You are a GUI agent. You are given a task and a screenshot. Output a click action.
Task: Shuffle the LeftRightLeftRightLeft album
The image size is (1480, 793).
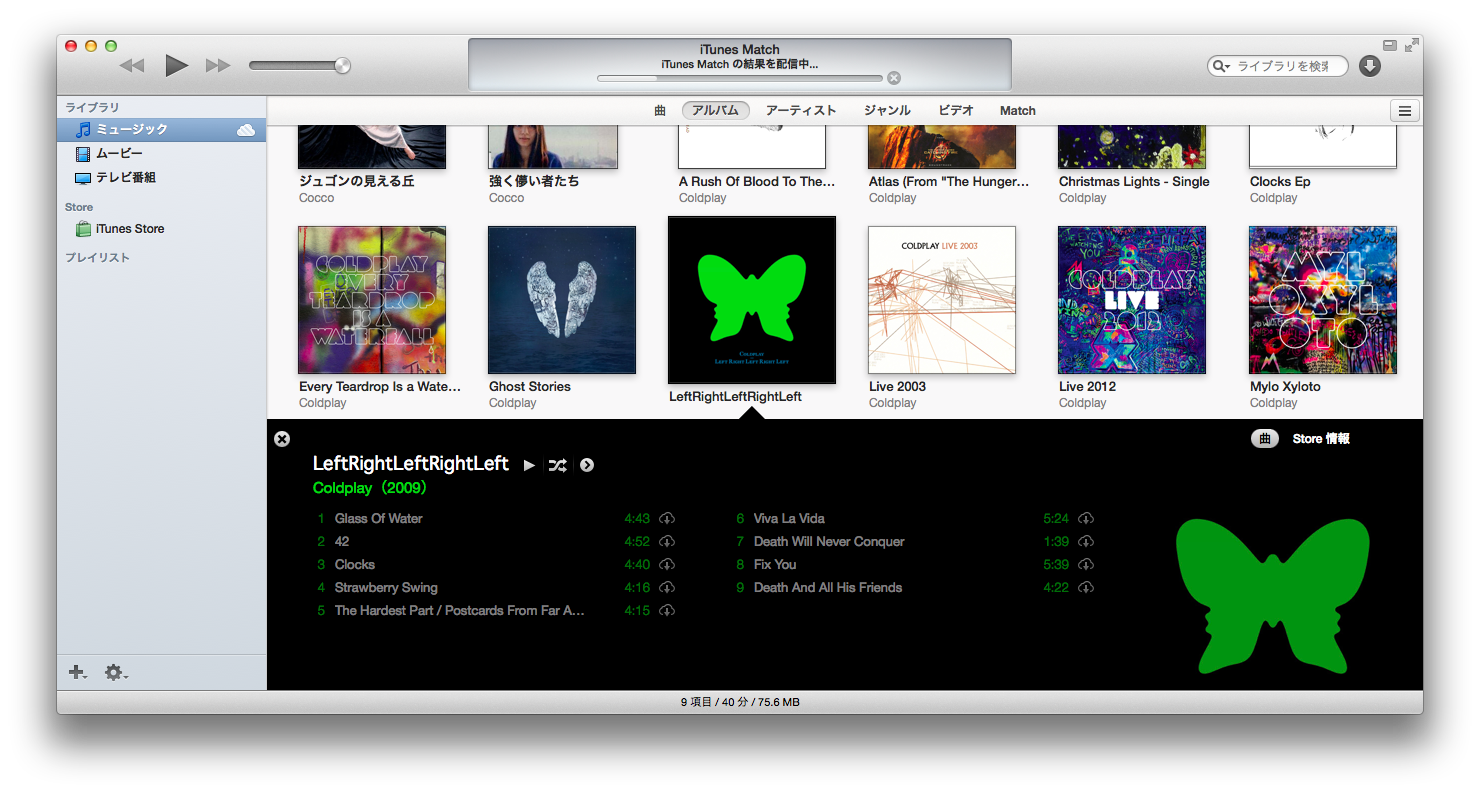click(557, 465)
